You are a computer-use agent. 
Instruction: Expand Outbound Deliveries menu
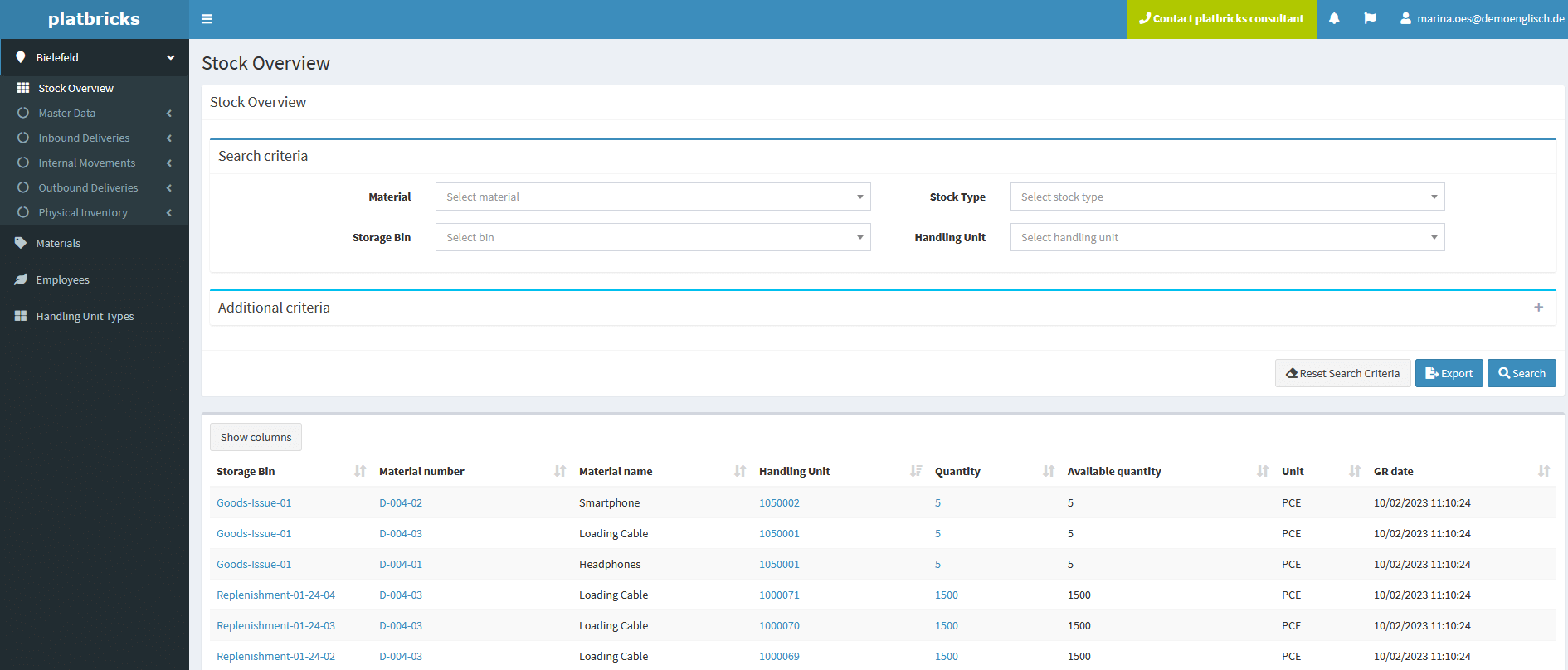pyautogui.click(x=95, y=187)
